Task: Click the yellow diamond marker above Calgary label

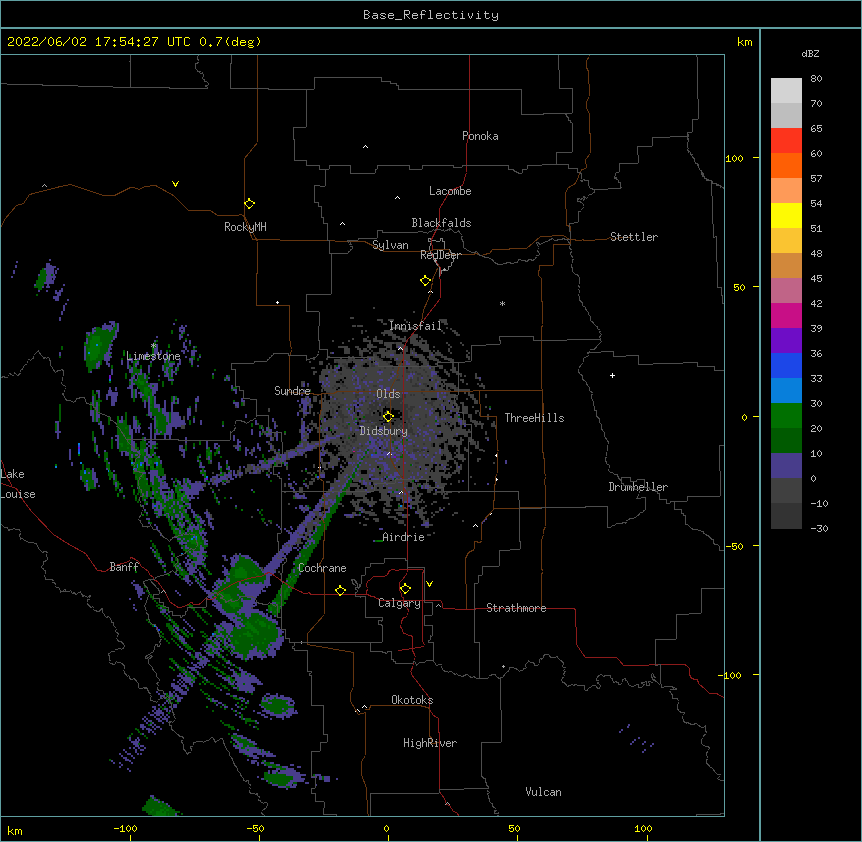Action: [405, 589]
